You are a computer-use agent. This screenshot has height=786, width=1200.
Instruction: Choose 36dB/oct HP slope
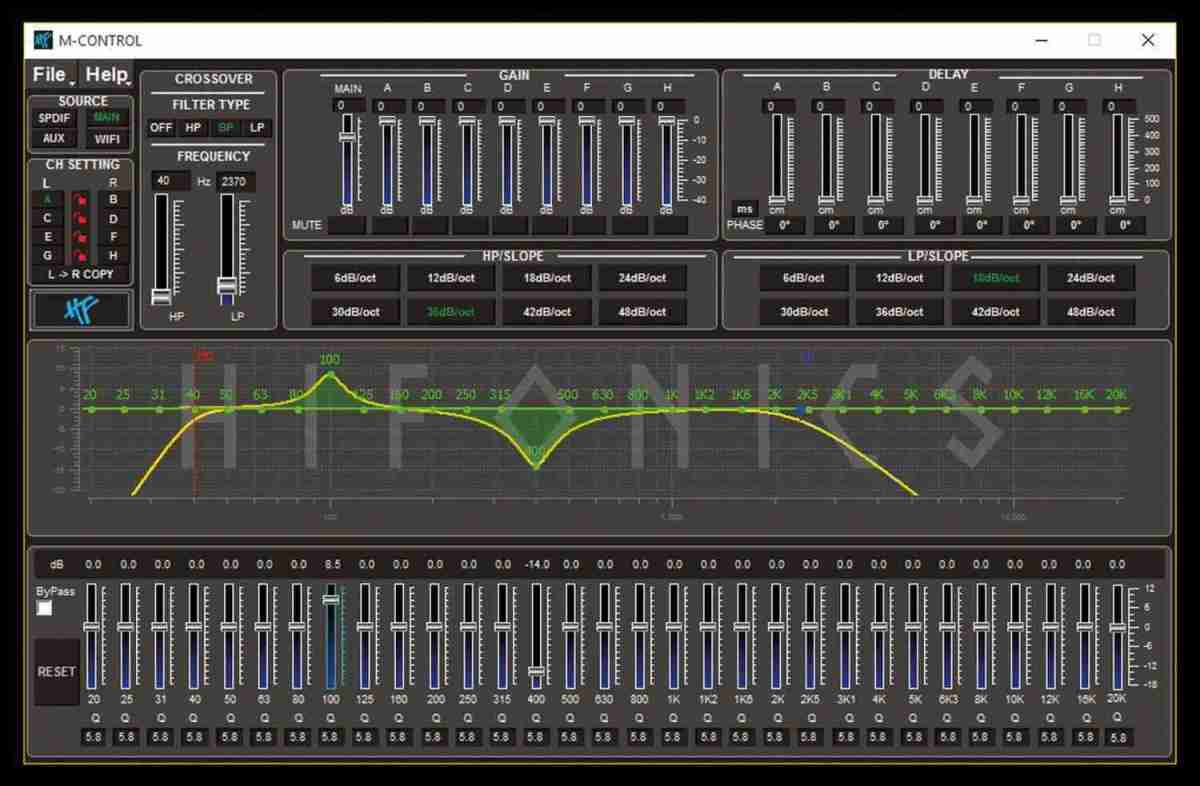tap(450, 311)
